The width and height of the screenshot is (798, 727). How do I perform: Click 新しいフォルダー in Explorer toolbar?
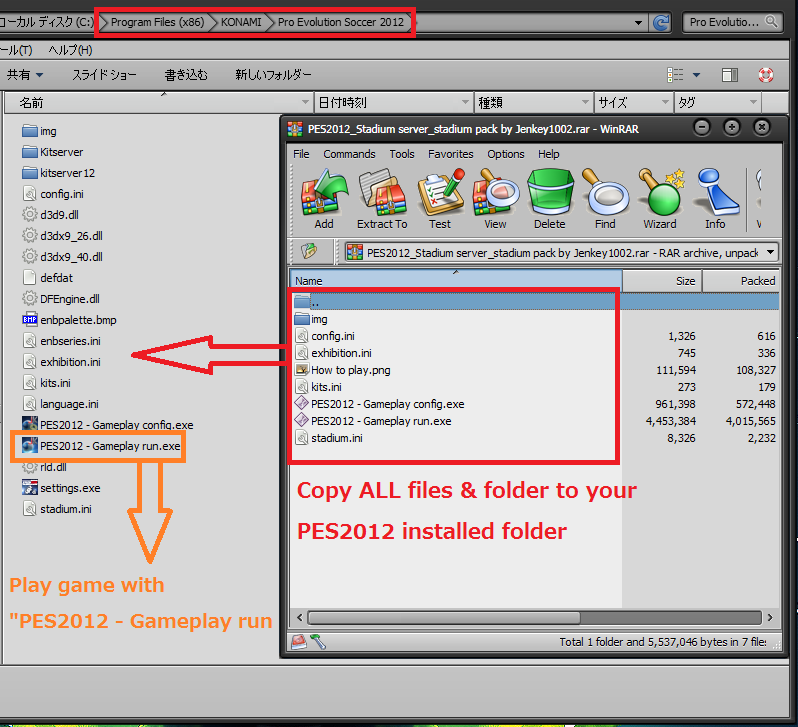coord(273,75)
